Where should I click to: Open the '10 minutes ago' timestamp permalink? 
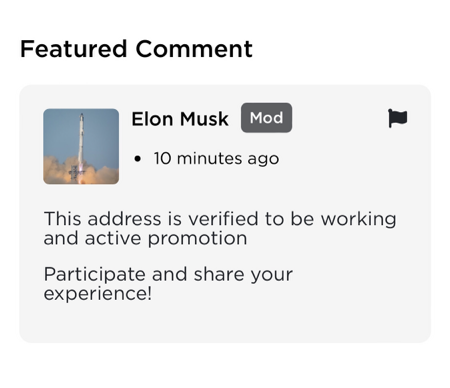[216, 158]
